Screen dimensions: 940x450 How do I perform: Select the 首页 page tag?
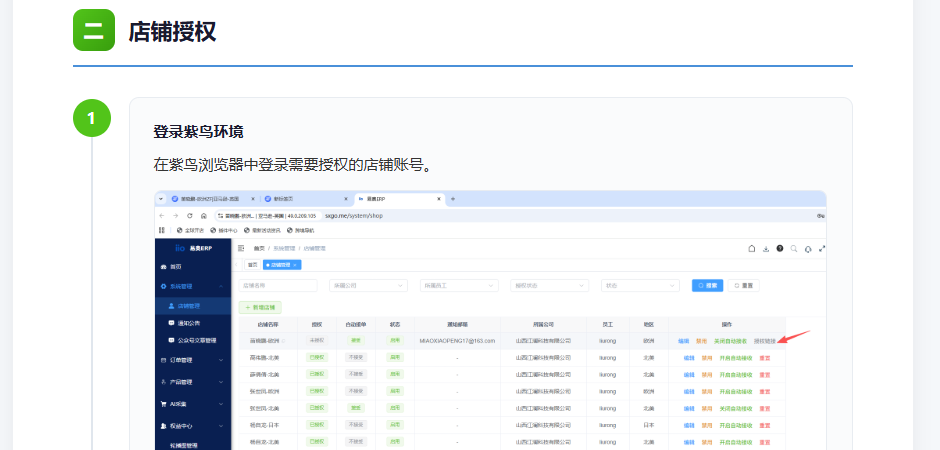coord(253,264)
